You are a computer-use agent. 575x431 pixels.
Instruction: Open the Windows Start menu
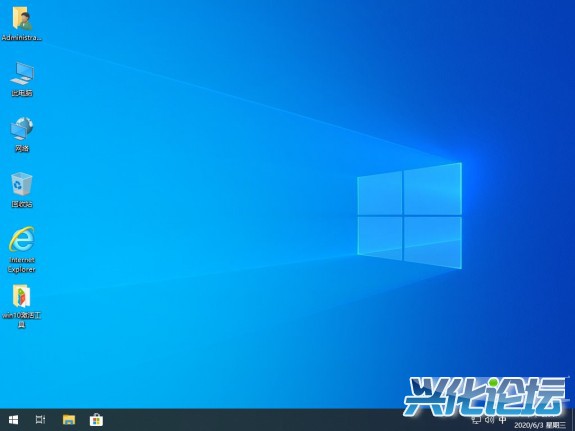click(x=14, y=420)
